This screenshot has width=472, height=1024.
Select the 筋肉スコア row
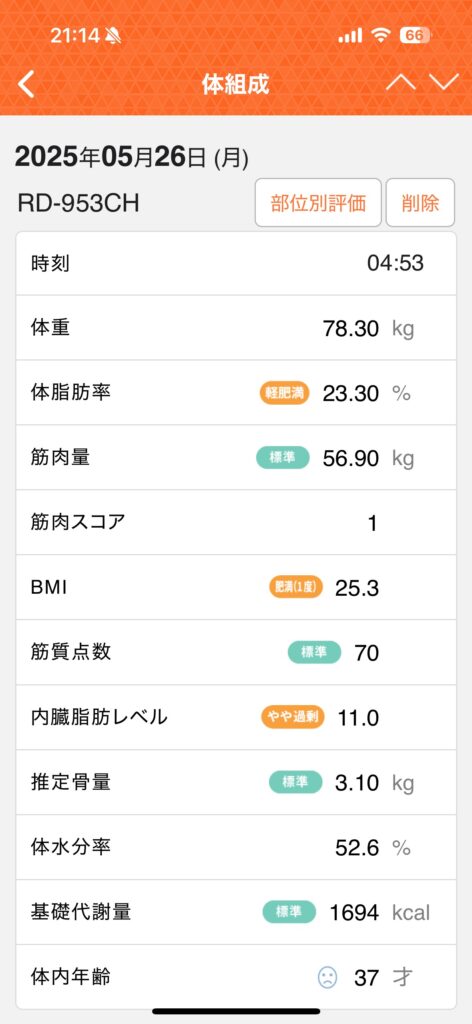236,522
